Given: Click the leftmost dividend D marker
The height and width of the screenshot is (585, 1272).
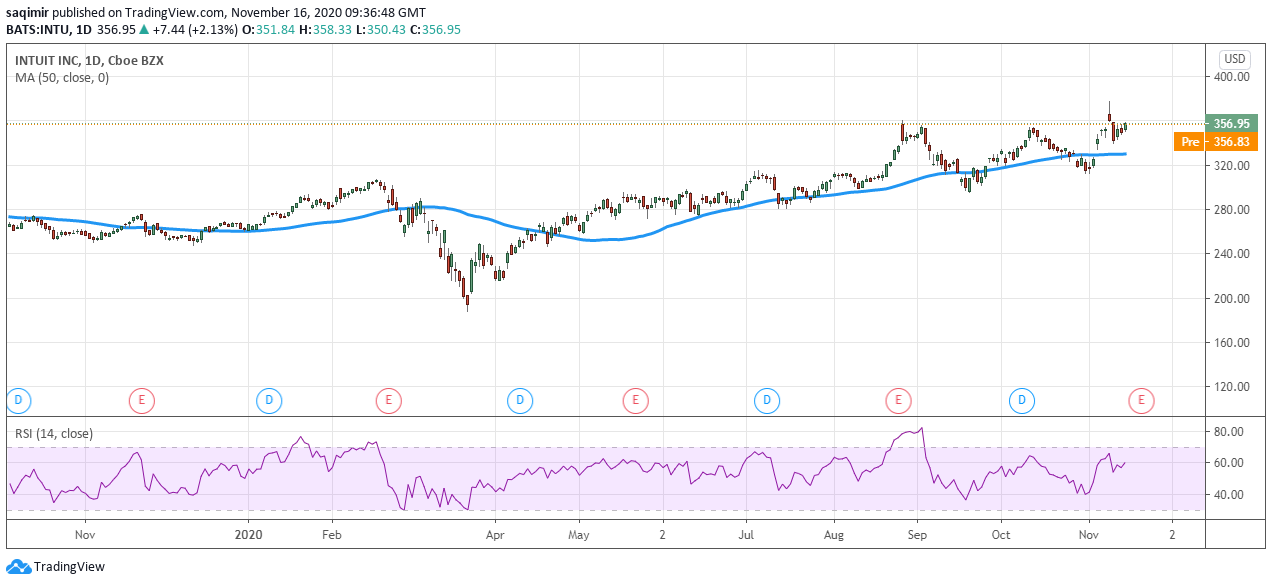Looking at the screenshot, I should [17, 401].
